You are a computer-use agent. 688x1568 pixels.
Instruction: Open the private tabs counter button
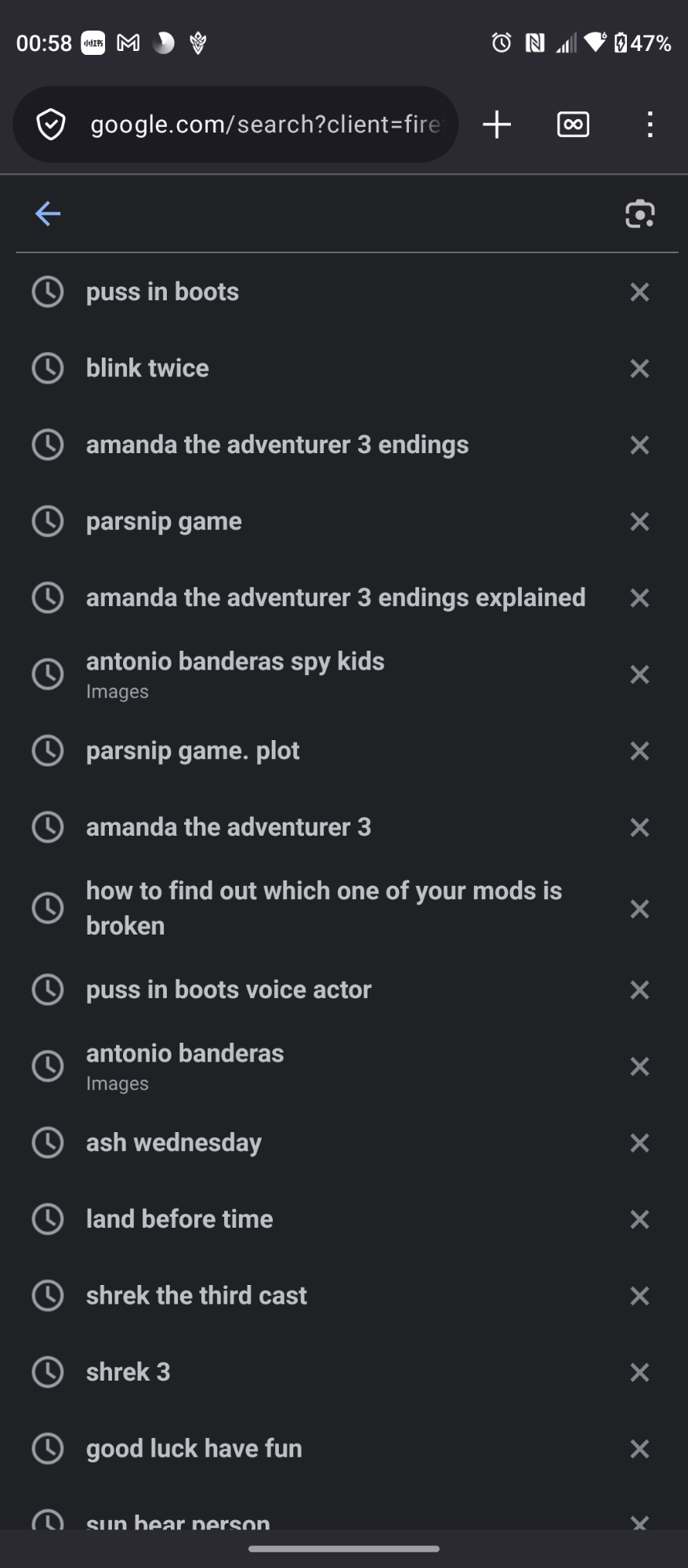pyautogui.click(x=573, y=125)
